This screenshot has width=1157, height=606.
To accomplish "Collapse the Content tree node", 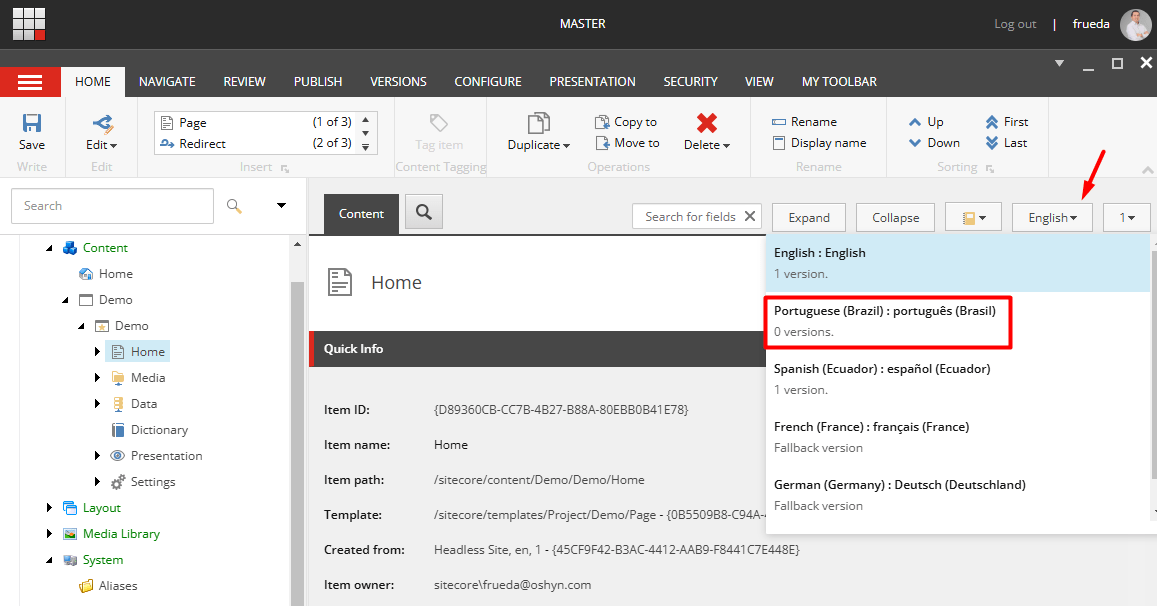I will click(49, 248).
